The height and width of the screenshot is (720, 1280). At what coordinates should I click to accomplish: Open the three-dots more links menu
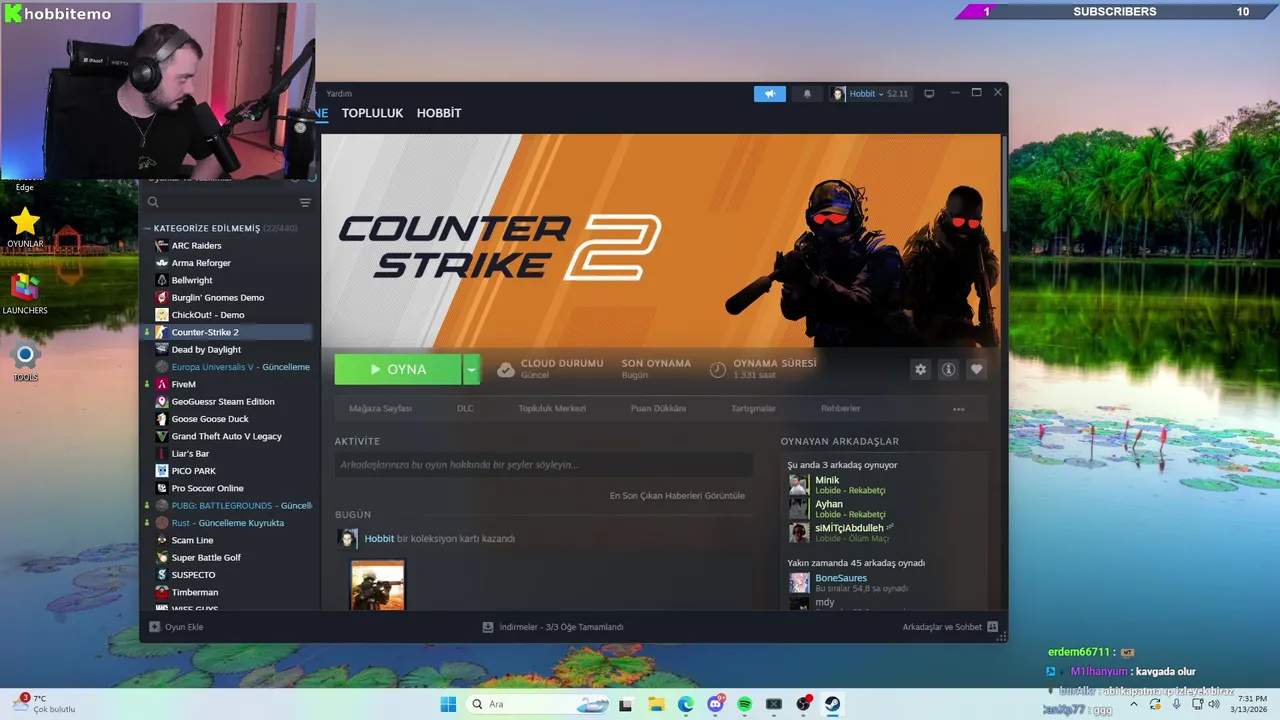958,409
